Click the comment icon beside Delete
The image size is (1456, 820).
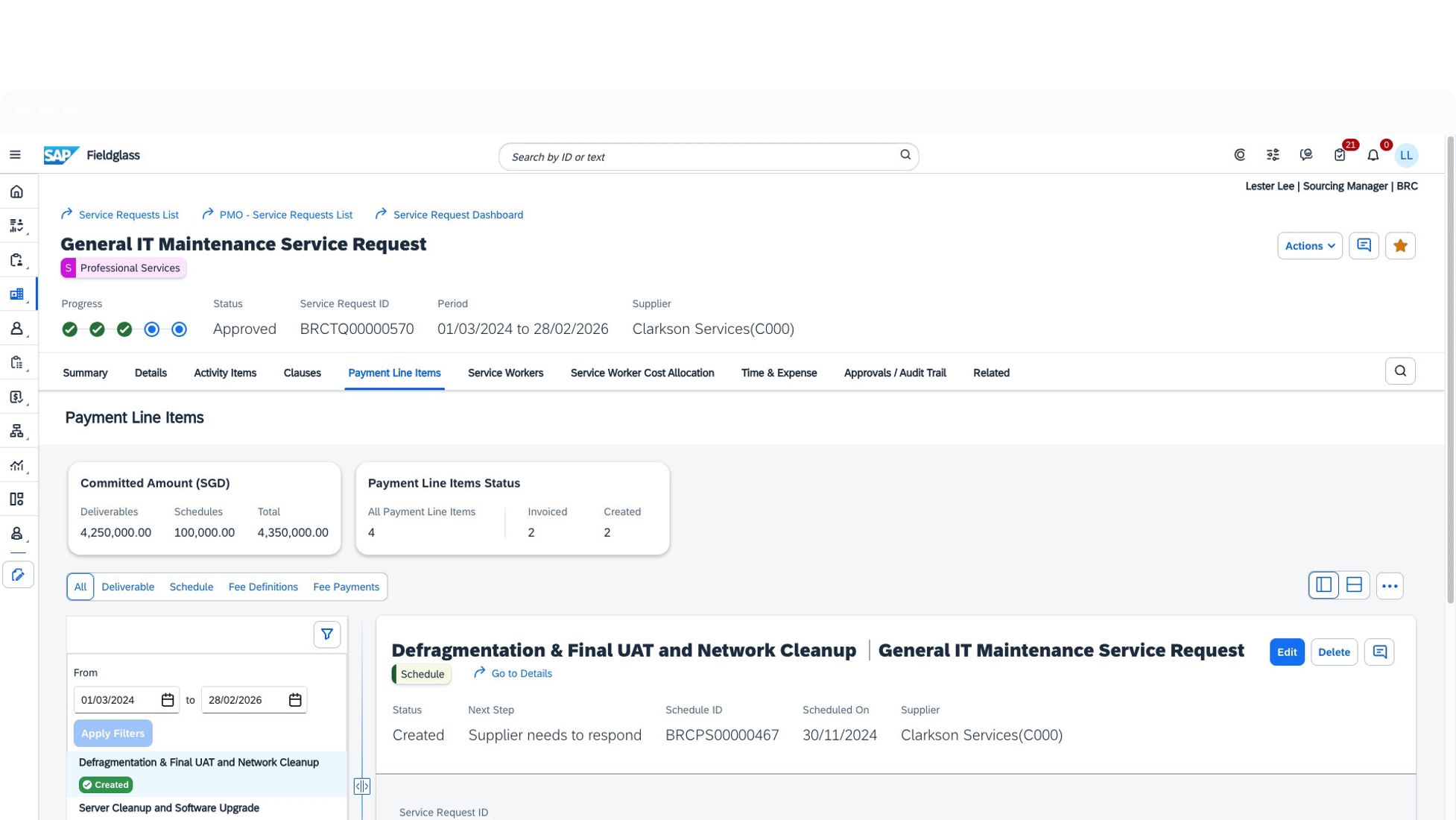(x=1379, y=652)
